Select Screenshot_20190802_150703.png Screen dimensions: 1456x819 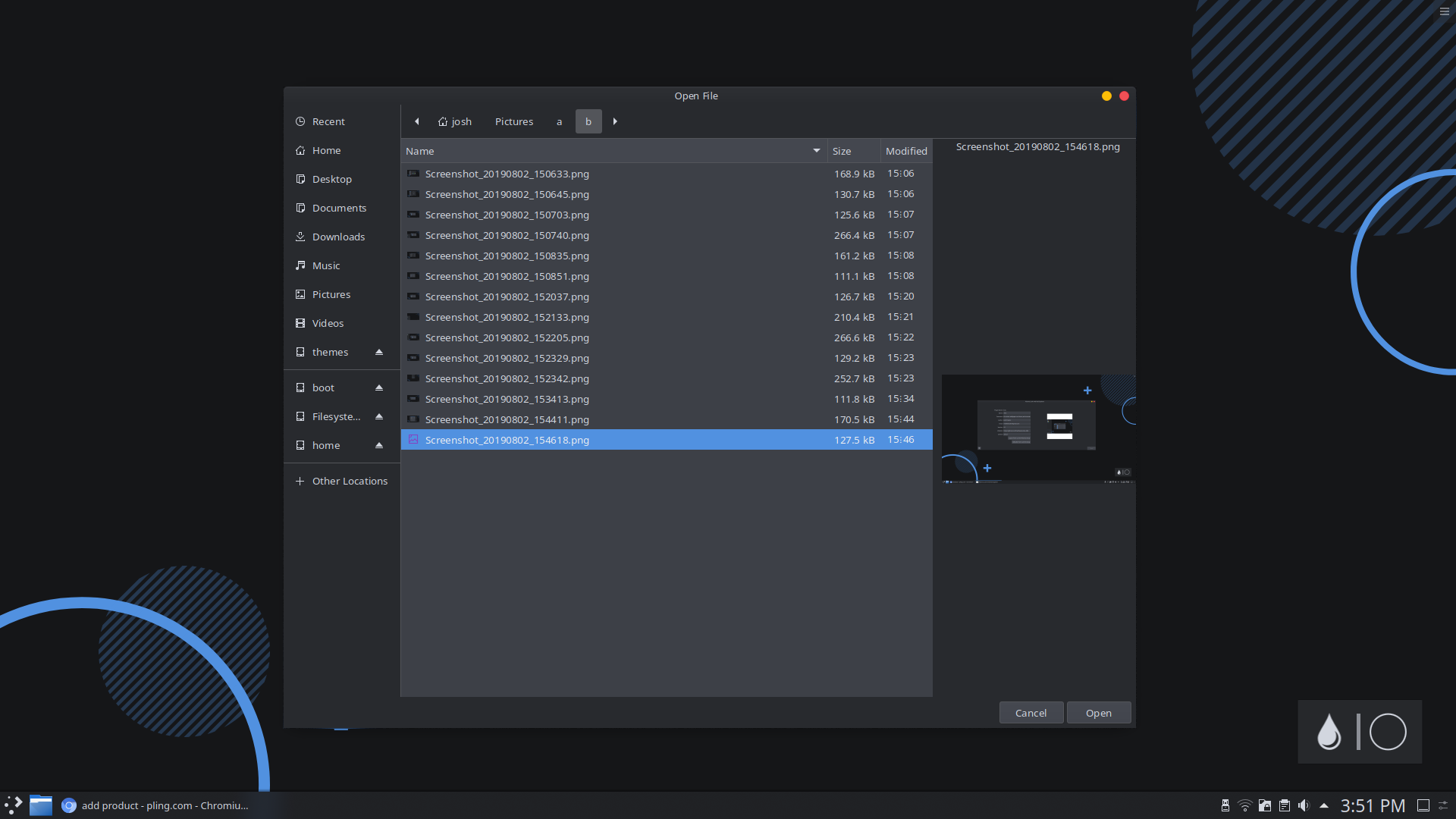click(x=667, y=215)
